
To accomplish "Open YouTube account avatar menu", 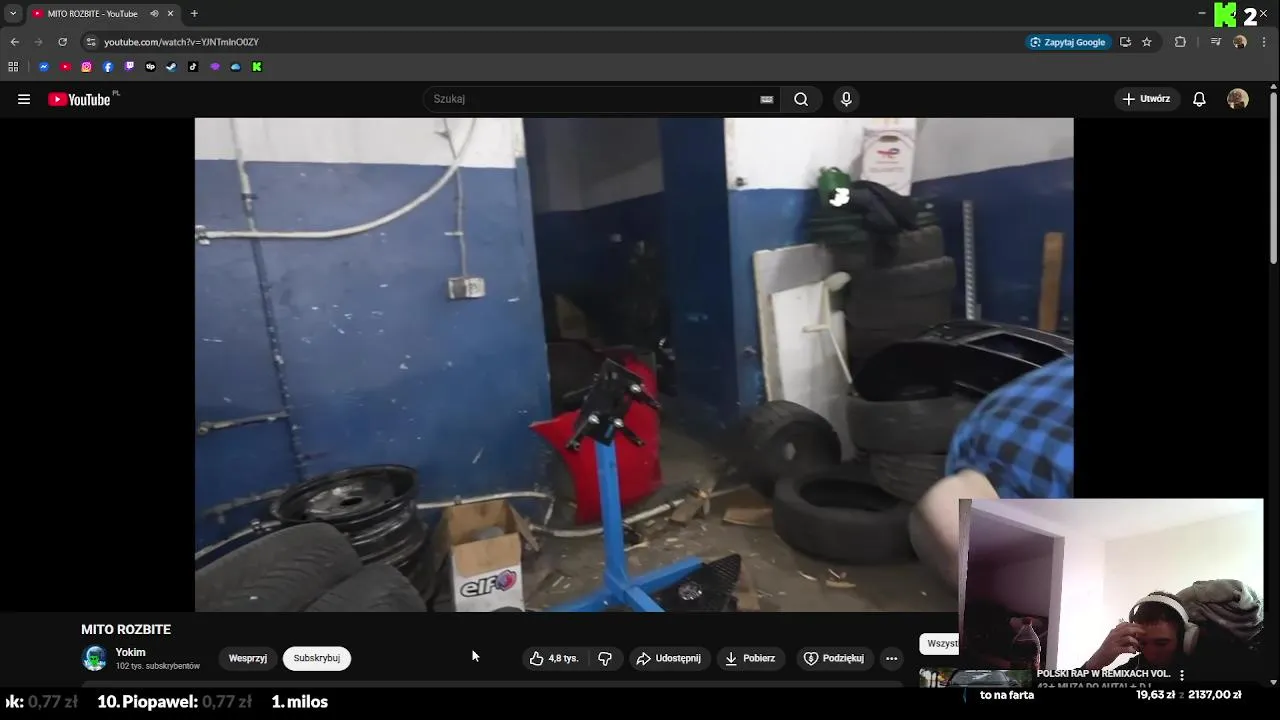I will pos(1238,99).
